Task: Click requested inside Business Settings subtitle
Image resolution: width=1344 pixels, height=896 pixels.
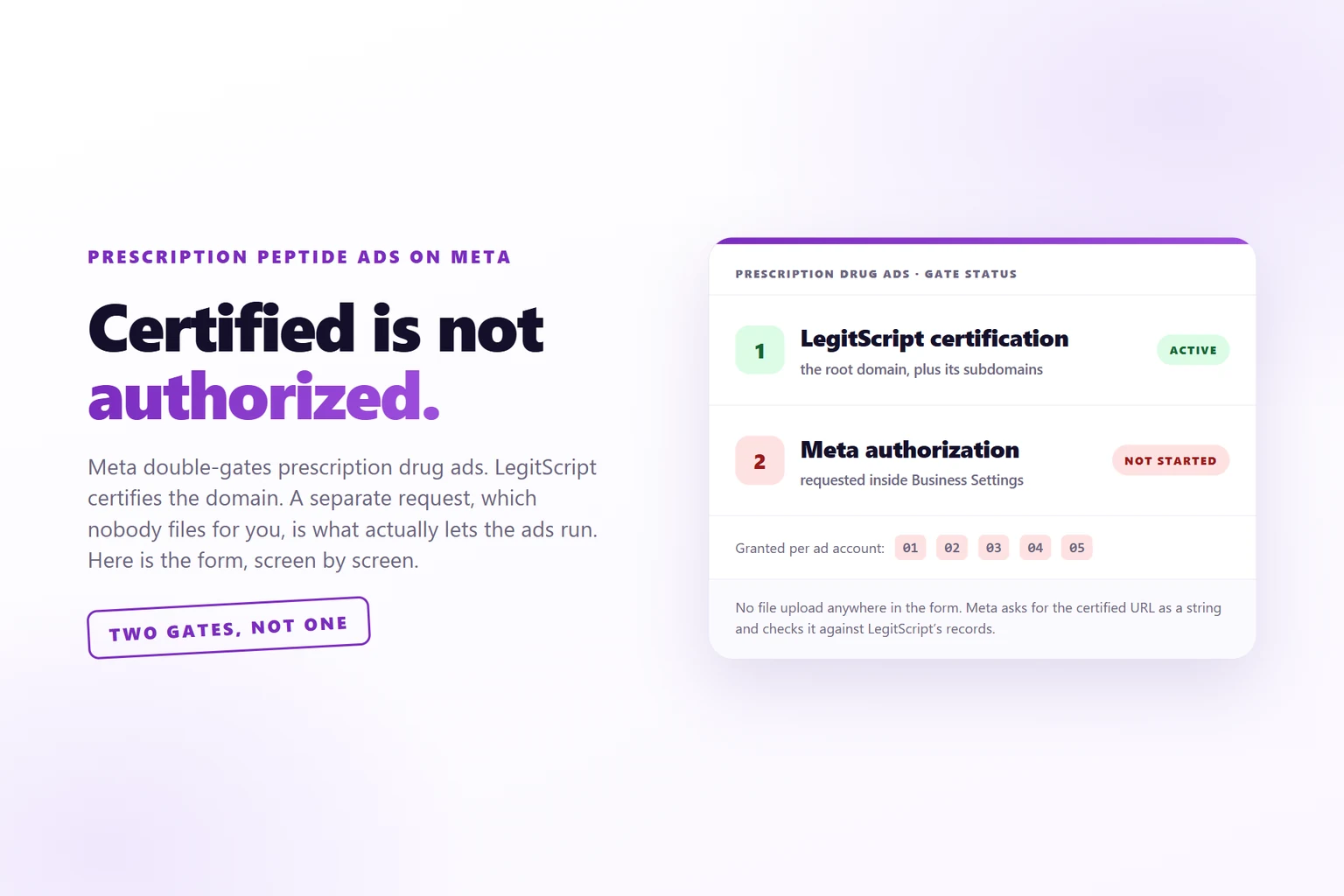Action: [912, 480]
